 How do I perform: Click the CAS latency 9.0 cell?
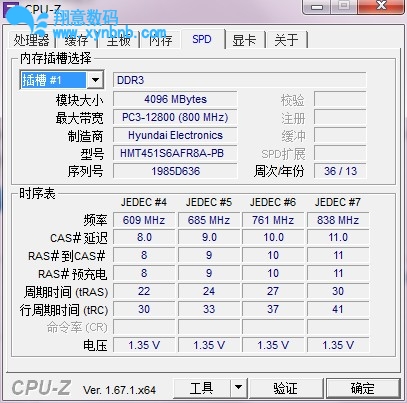(x=209, y=237)
